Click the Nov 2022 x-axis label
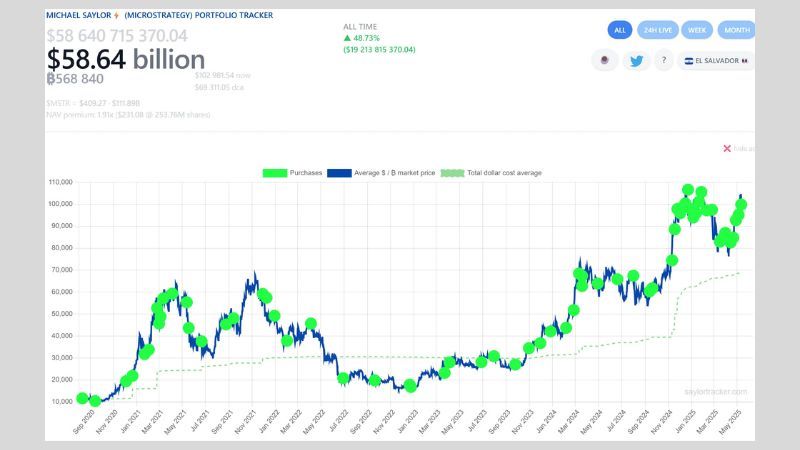The height and width of the screenshot is (450, 800). pyautogui.click(x=384, y=421)
